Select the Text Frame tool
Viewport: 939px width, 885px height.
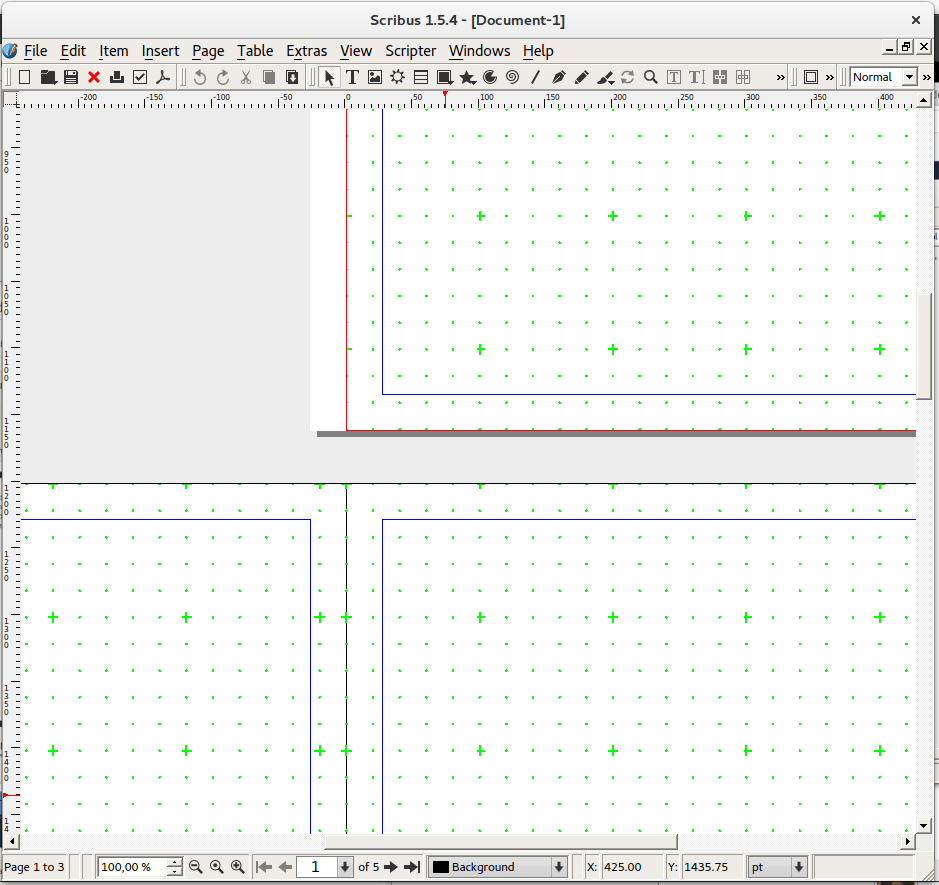352,77
